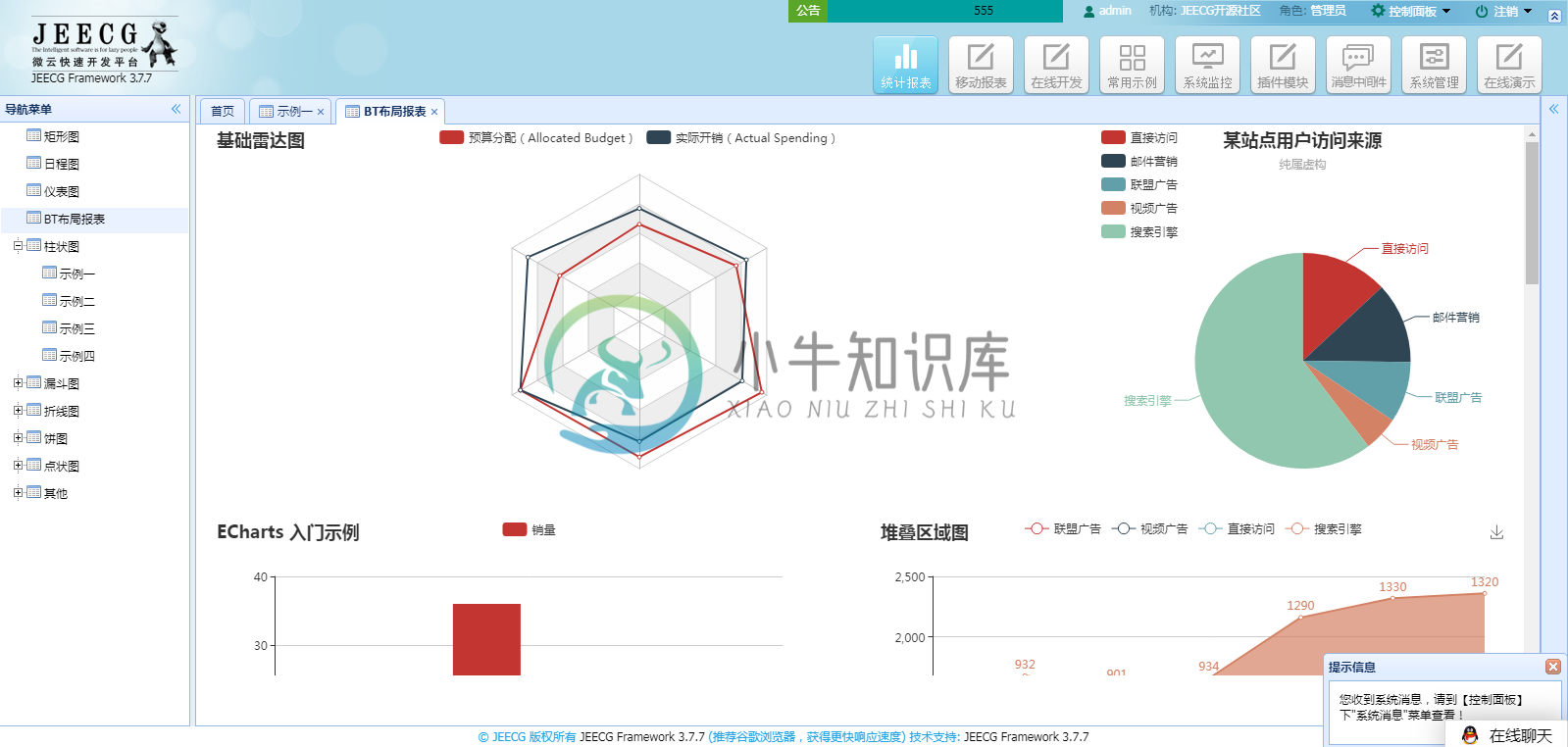Expand the 点状图 tree node
This screenshot has width=1568, height=747.
point(18,466)
